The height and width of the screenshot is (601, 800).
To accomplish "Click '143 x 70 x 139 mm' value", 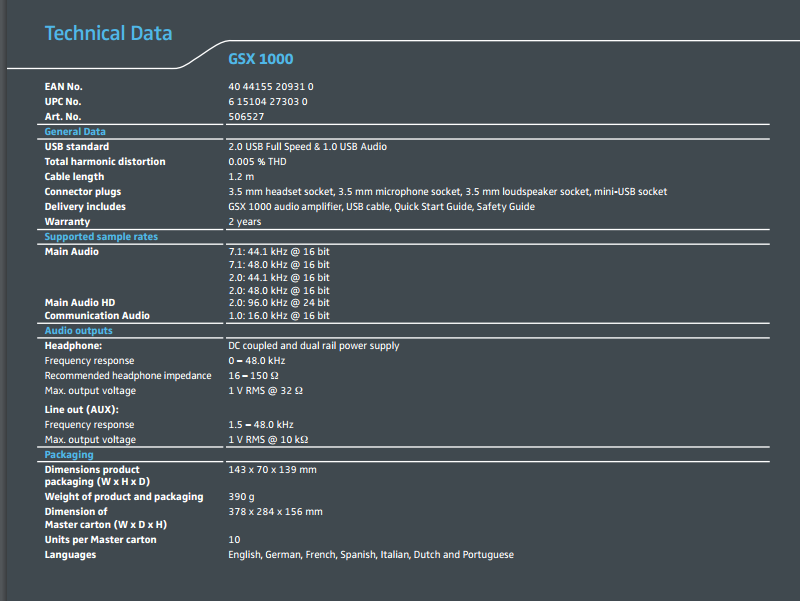I will click(x=272, y=469).
